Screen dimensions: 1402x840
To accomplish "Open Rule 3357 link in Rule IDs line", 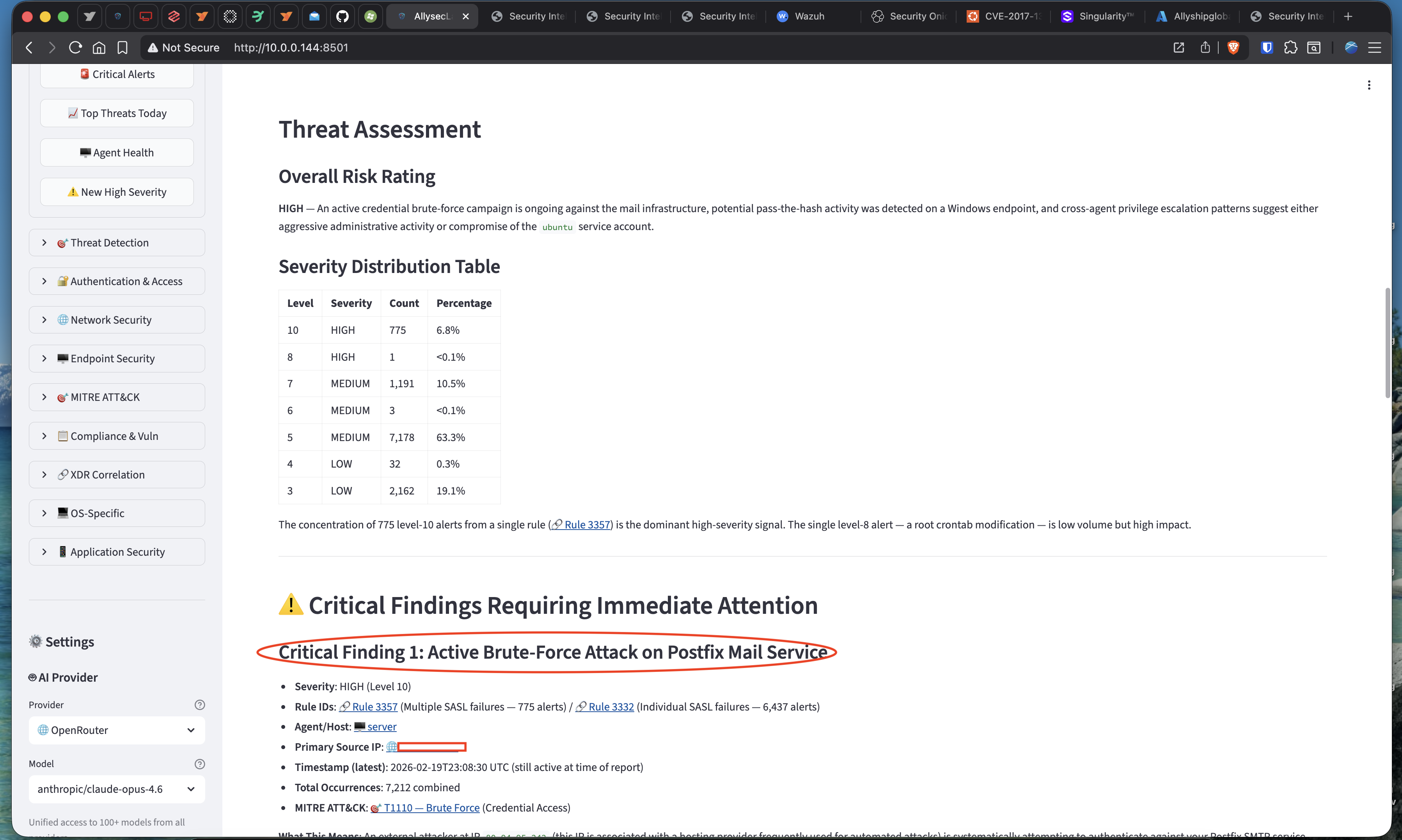I will pos(368,706).
